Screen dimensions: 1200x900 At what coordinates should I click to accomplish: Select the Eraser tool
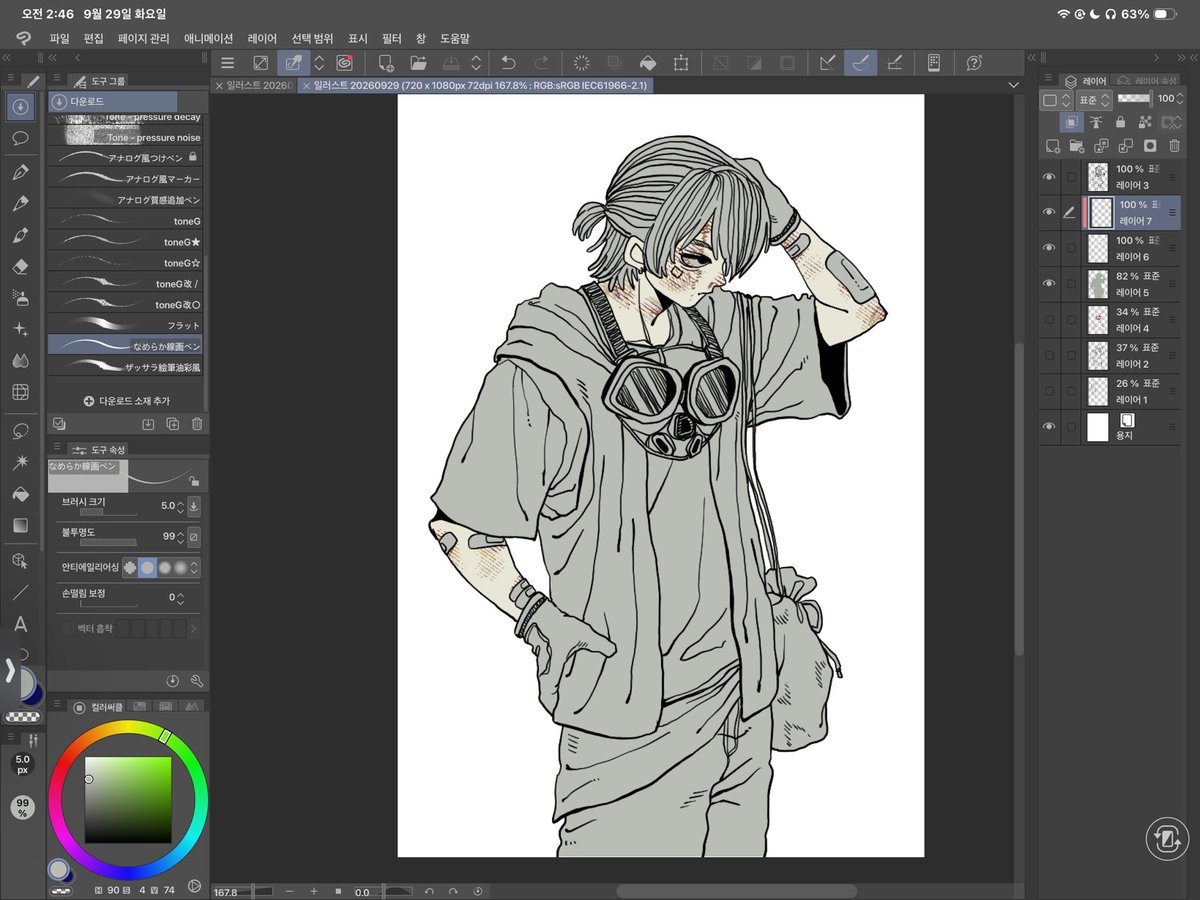coord(20,267)
